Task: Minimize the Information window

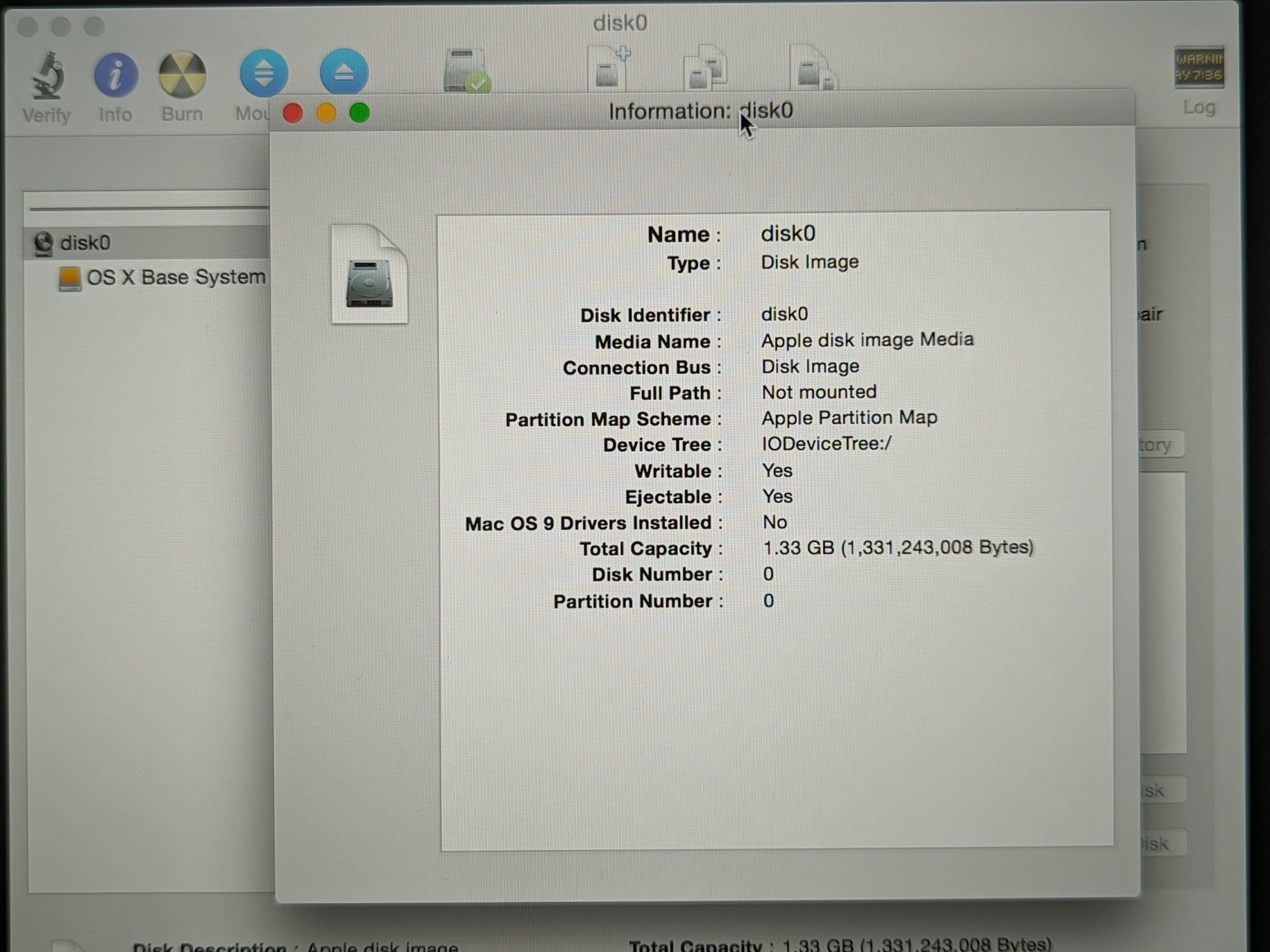Action: coord(326,114)
